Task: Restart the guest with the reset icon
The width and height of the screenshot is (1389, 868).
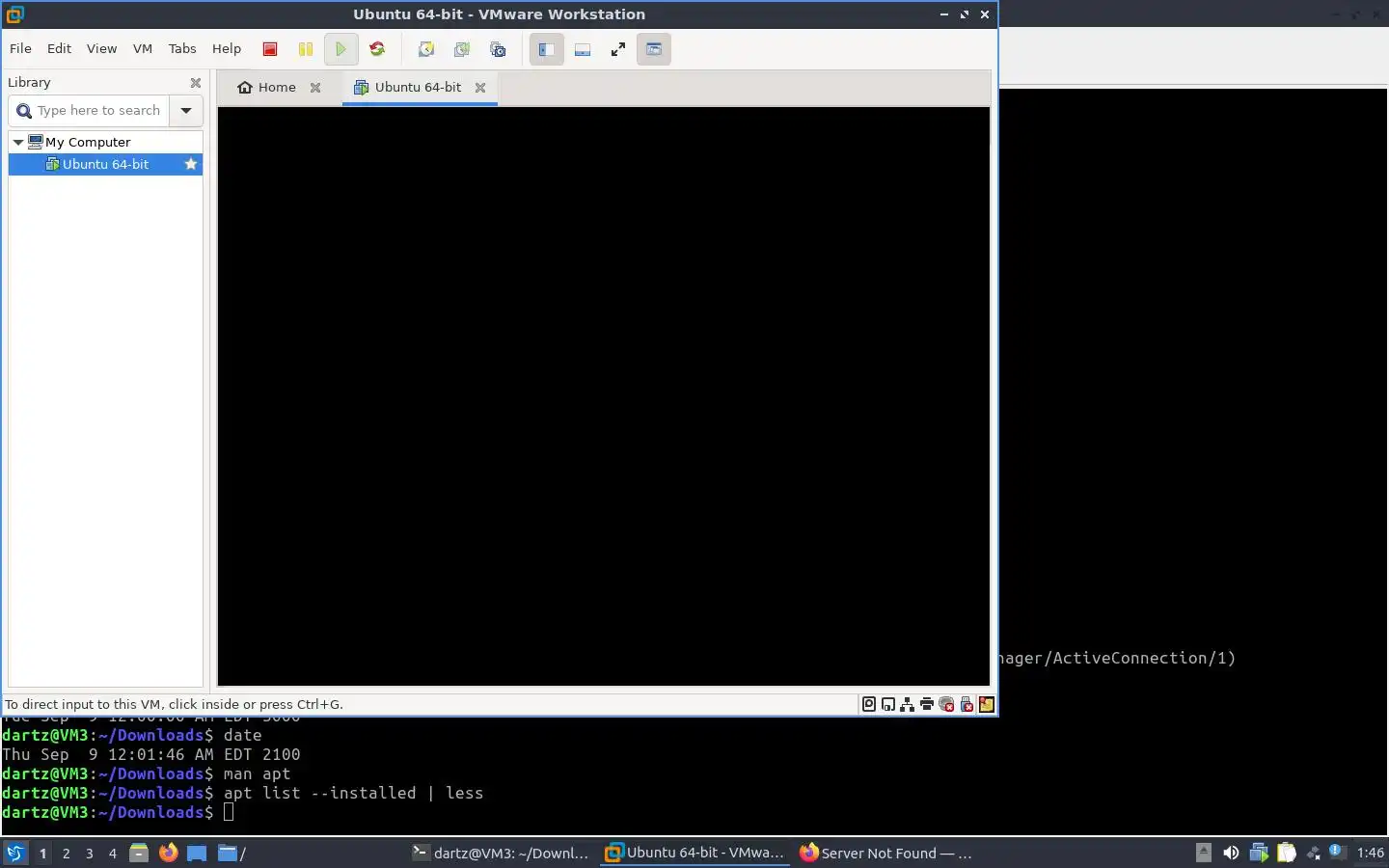Action: tap(377, 49)
